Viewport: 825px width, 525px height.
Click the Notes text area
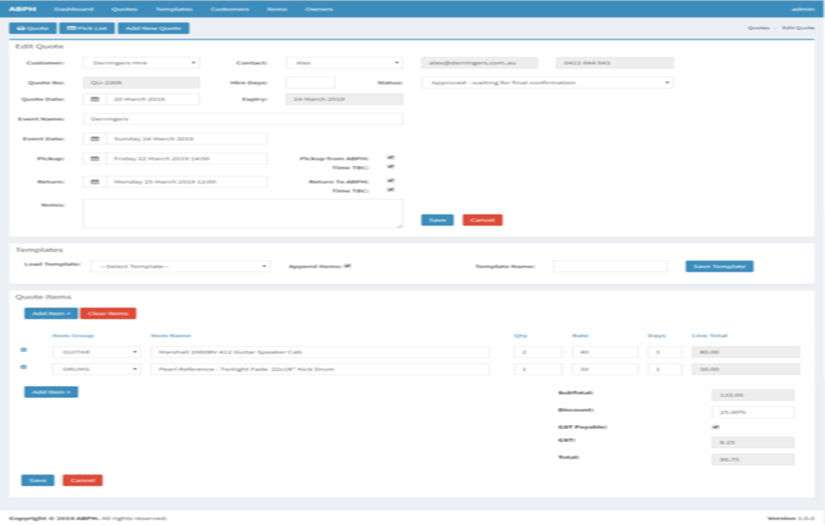(243, 214)
